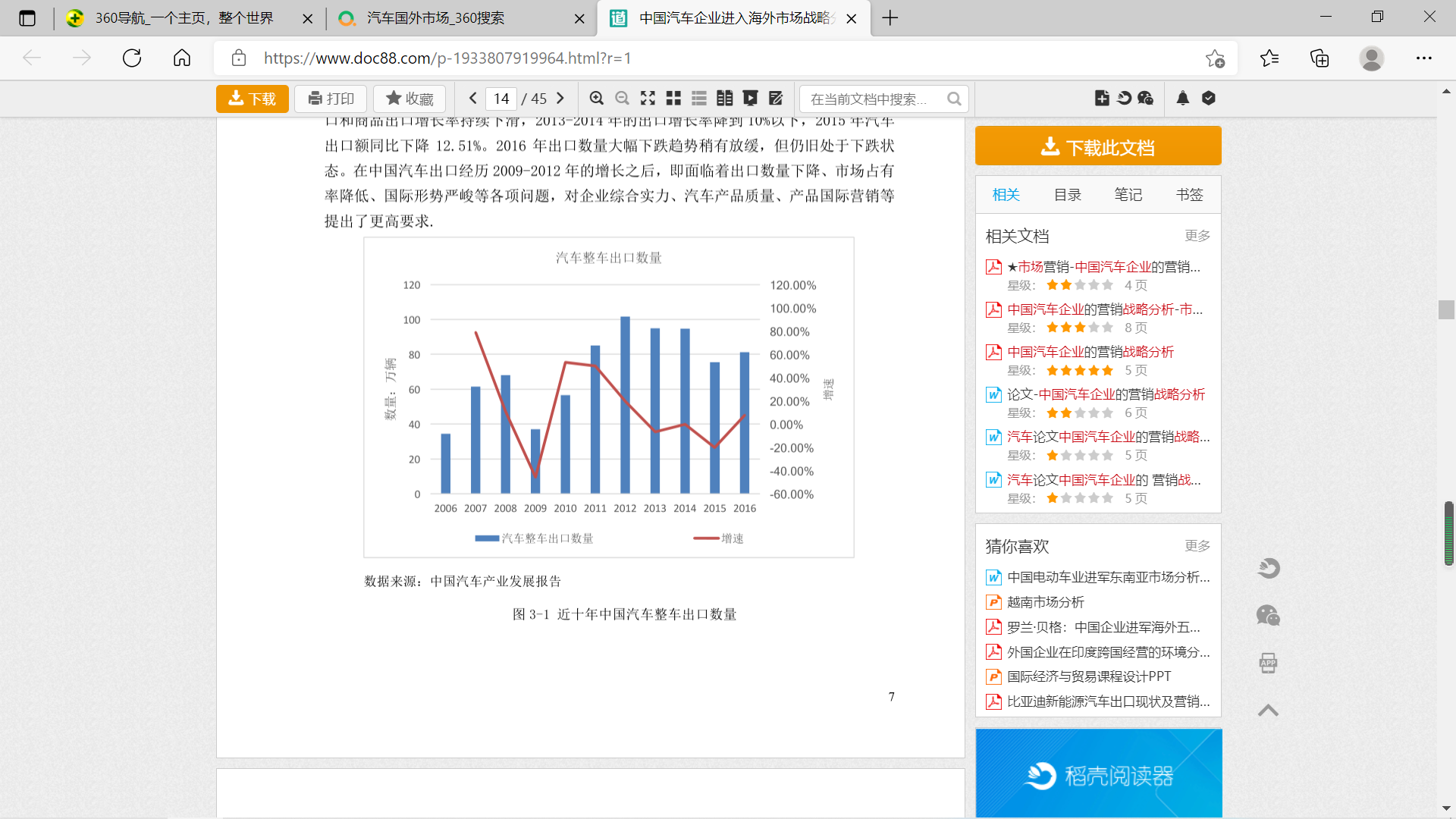Open the WeChat share icon in toolbar
Image resolution: width=1456 pixels, height=819 pixels.
(1146, 98)
